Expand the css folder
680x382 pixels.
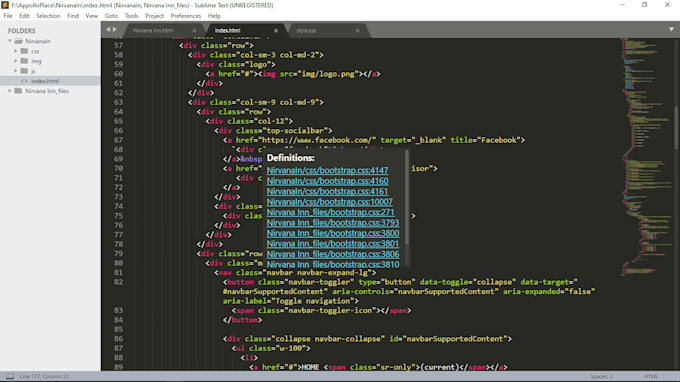click(16, 51)
